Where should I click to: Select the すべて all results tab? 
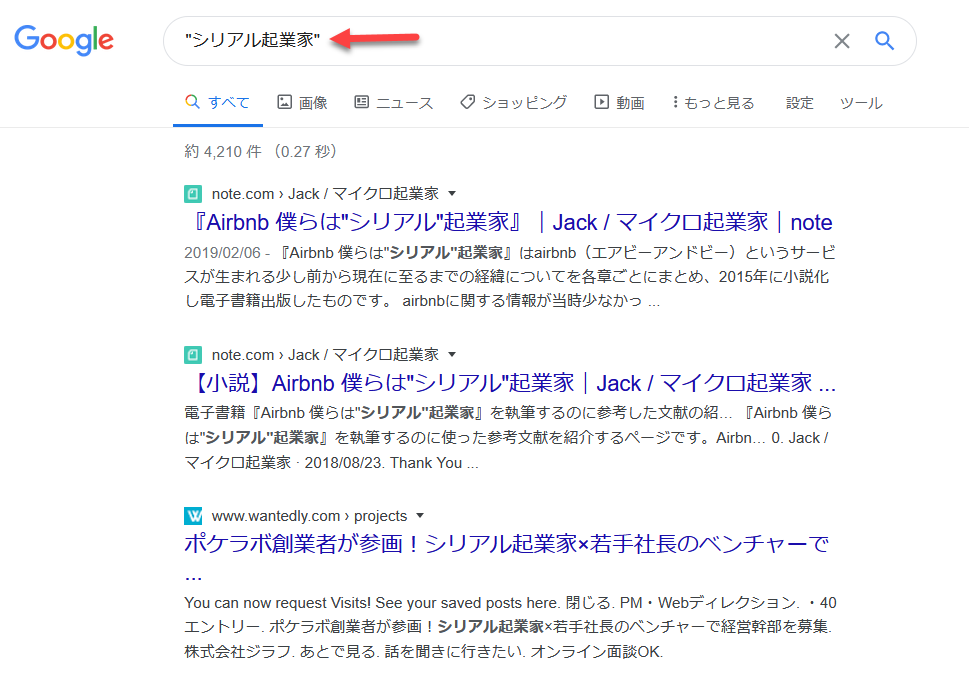[x=218, y=103]
